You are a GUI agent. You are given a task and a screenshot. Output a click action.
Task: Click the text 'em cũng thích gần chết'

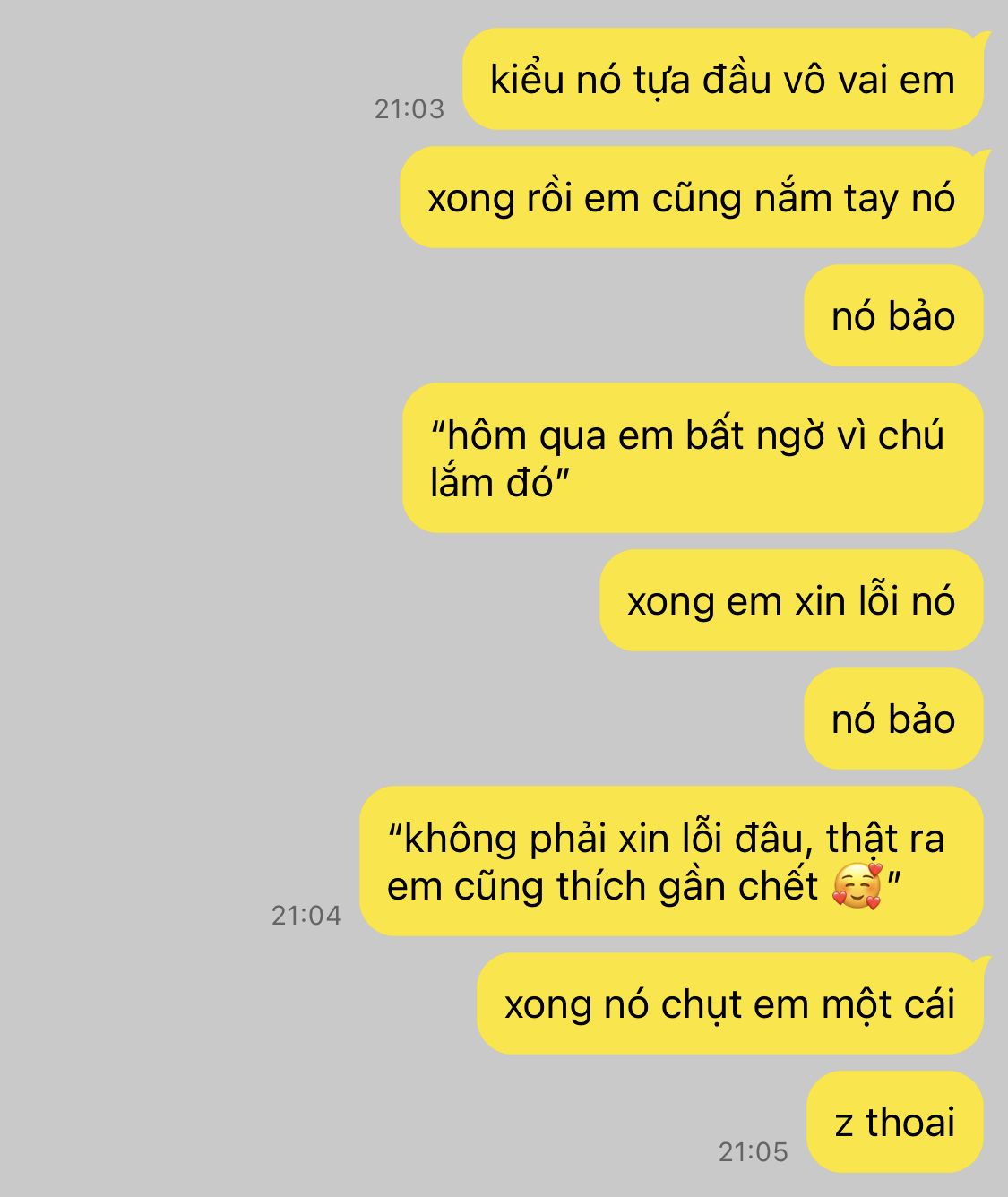[x=602, y=886]
